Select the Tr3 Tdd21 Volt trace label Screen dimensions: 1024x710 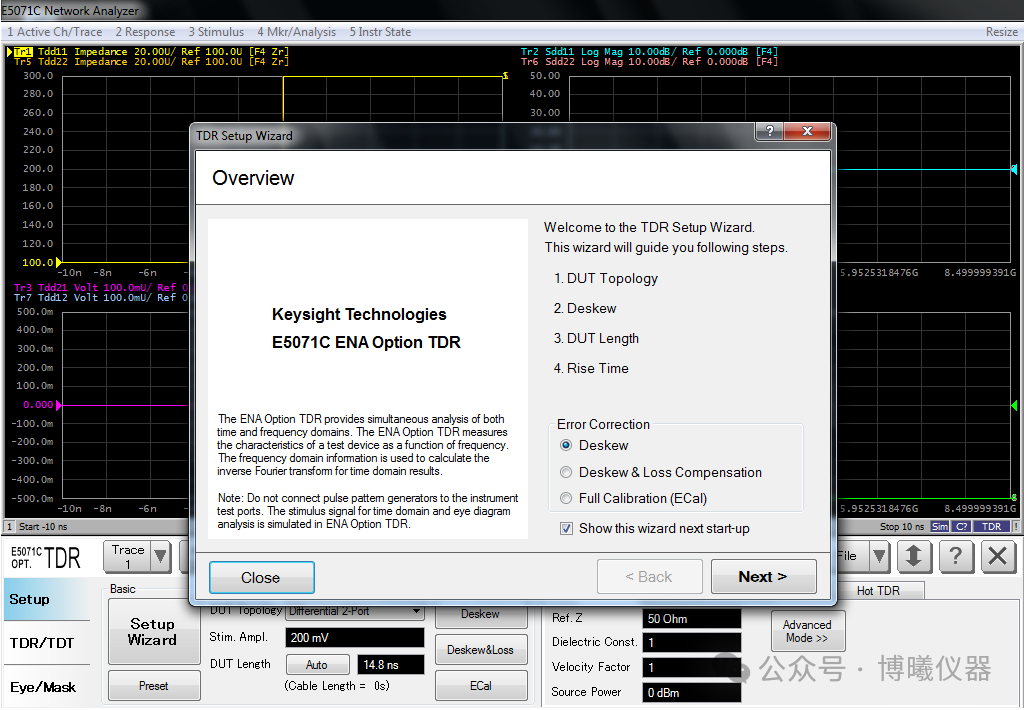point(101,287)
